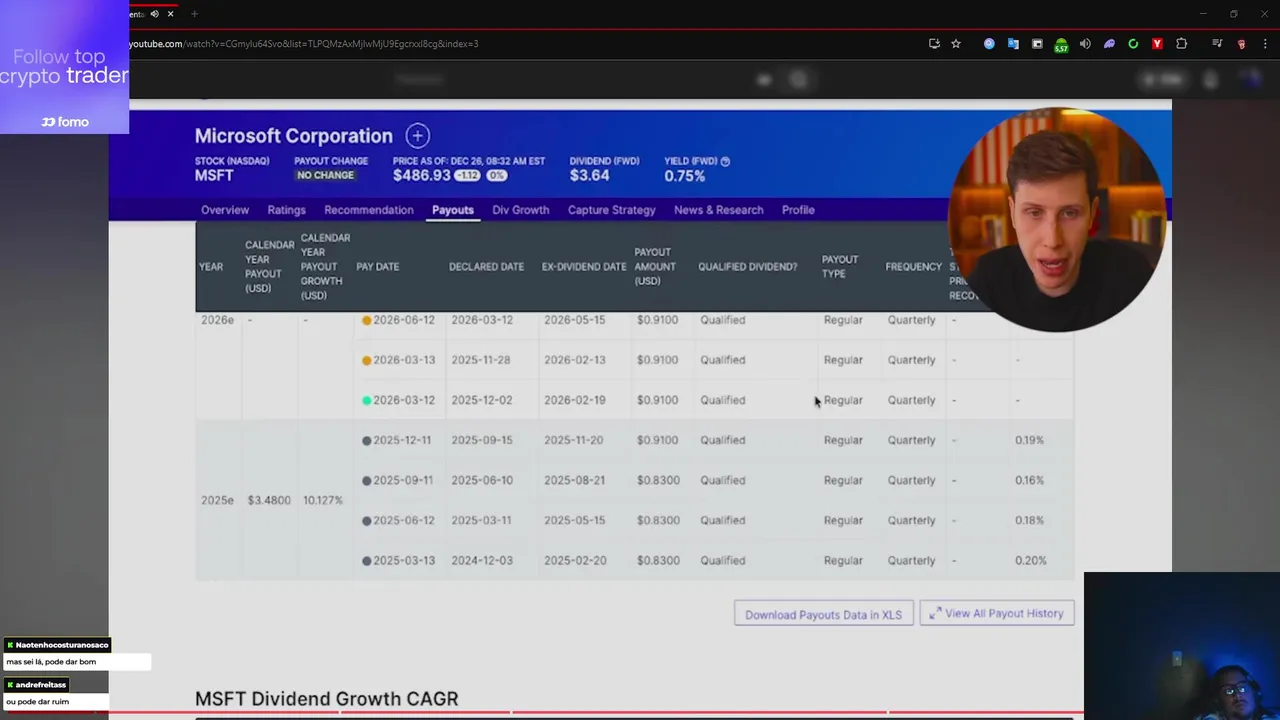Open the blue magnifier extension icon
The height and width of the screenshot is (720, 1280).
(x=989, y=44)
